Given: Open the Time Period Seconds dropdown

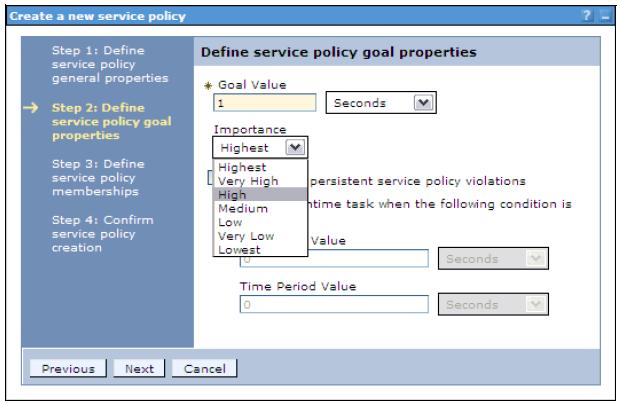Looking at the screenshot, I should point(493,304).
